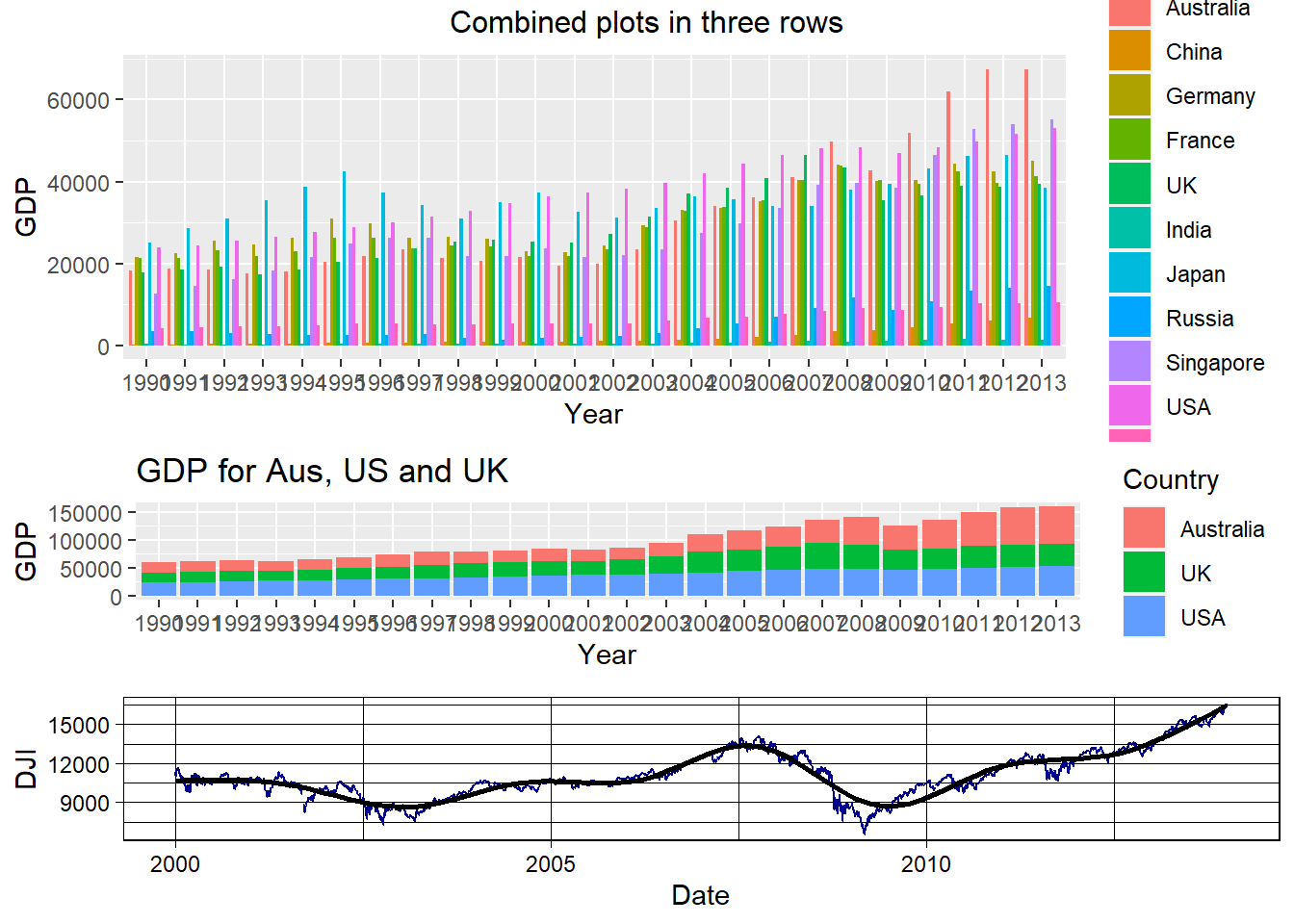Click the UK swatch in the top legend

pos(1129,184)
